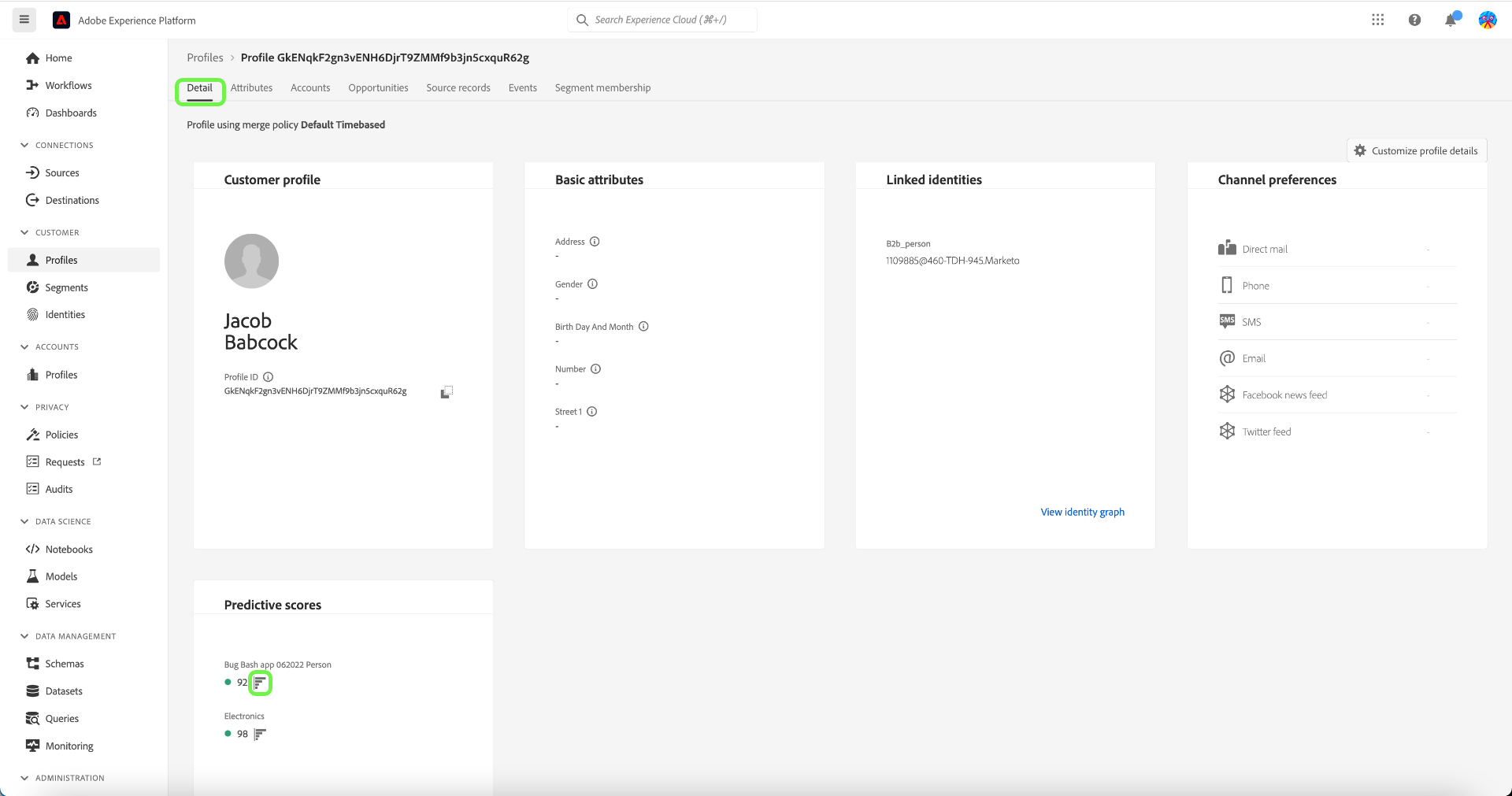
Task: Collapse the Connections section
Action: [x=24, y=146]
